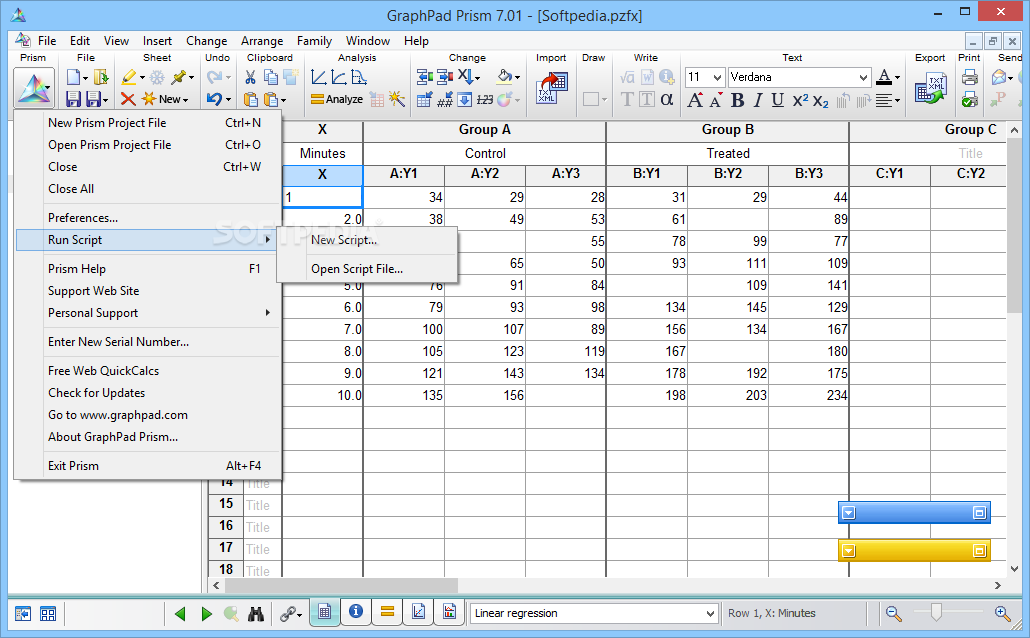Toggle the navigator panel icon in status bar
The height and width of the screenshot is (638, 1030).
coord(23,614)
